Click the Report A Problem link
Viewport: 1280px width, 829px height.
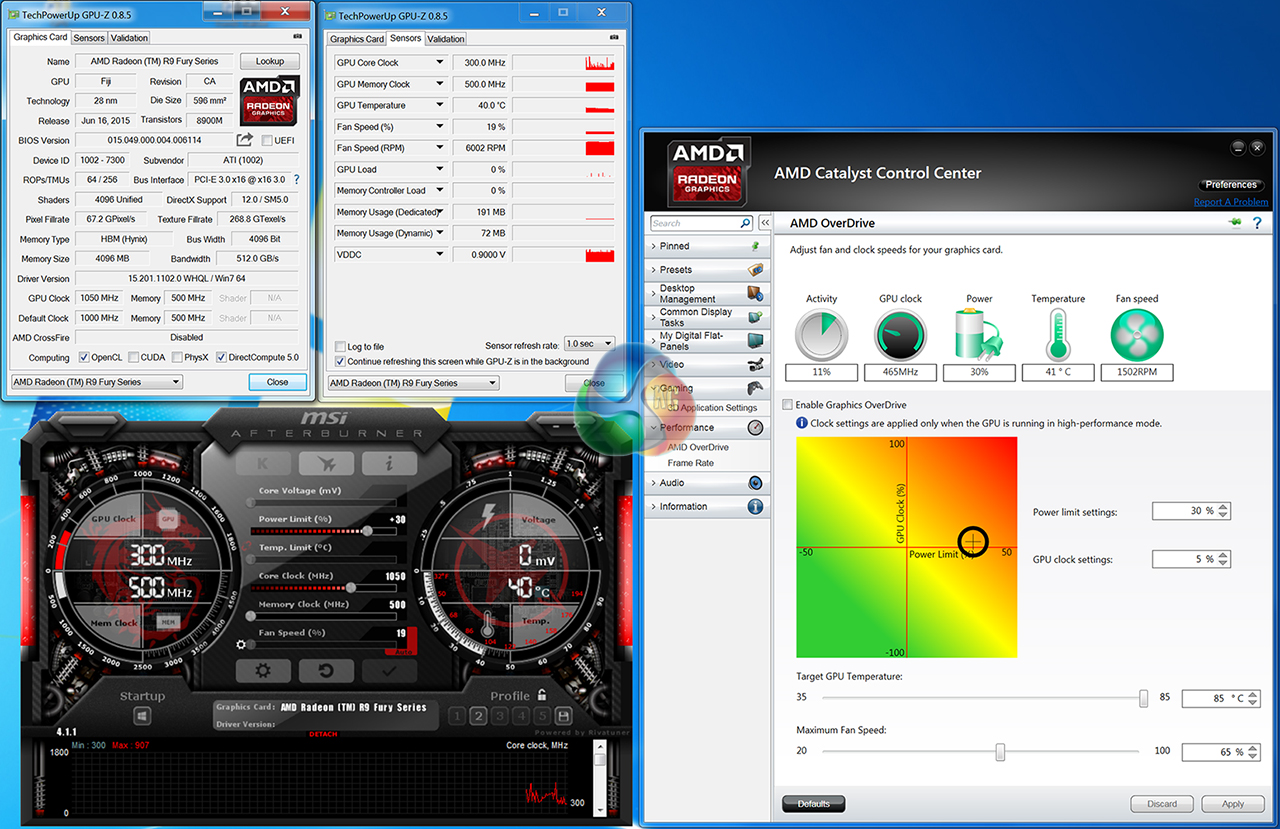coord(1230,202)
